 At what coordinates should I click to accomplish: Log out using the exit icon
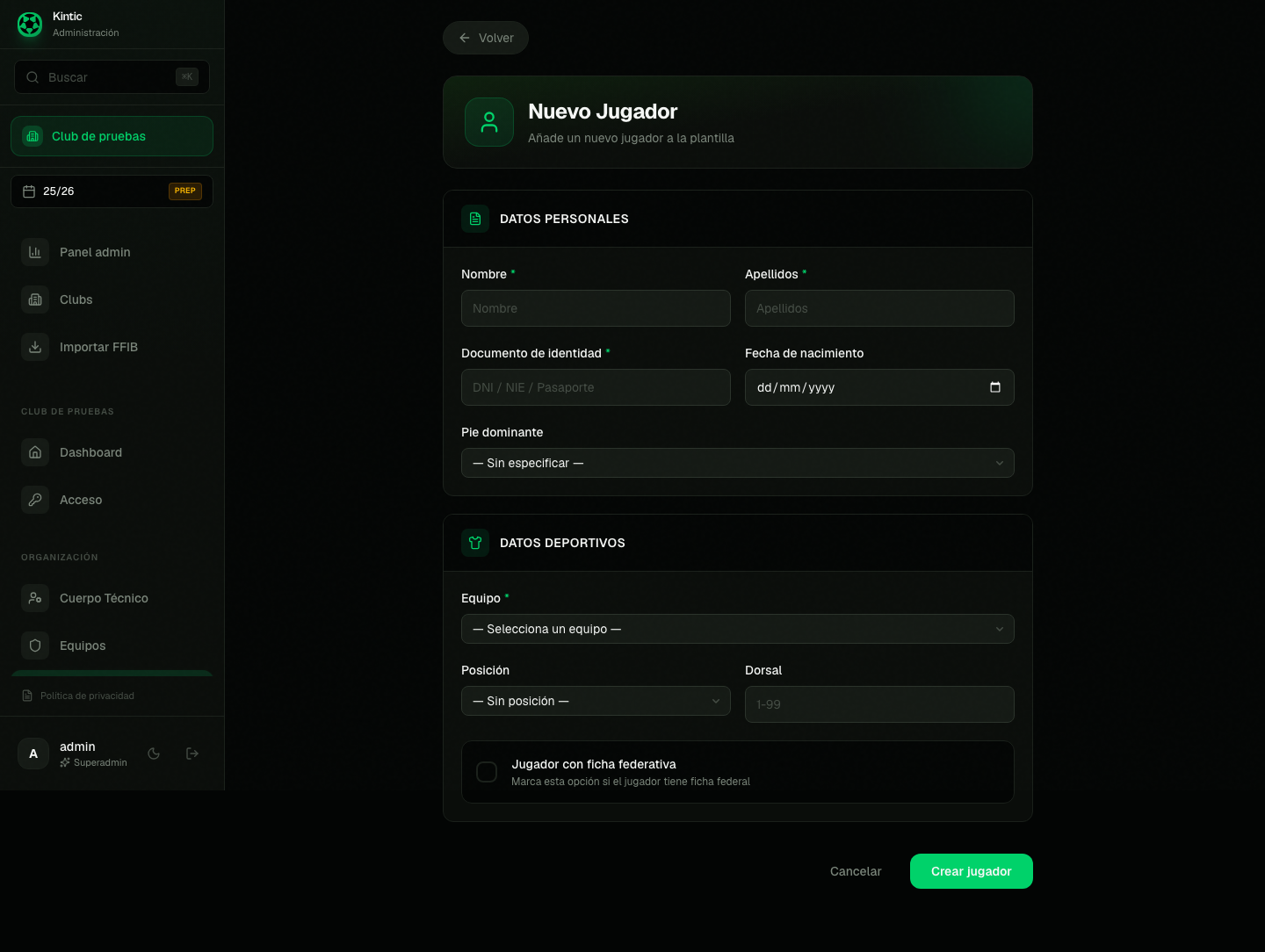pyautogui.click(x=192, y=754)
